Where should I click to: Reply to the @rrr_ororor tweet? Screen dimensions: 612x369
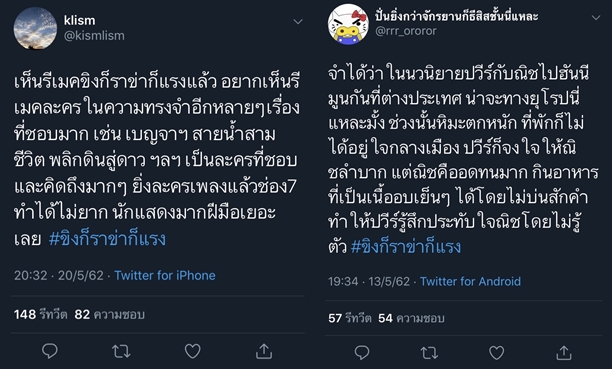click(x=362, y=353)
